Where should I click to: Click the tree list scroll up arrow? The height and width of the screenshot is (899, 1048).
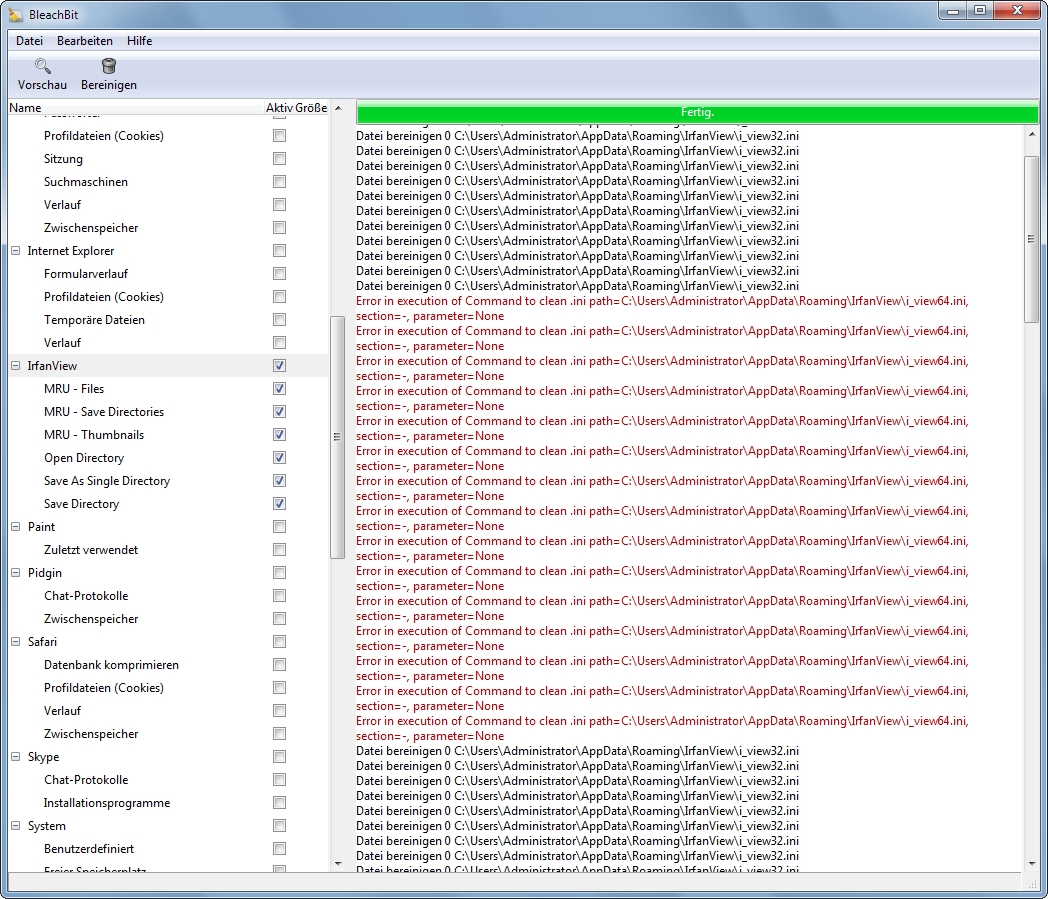point(338,108)
